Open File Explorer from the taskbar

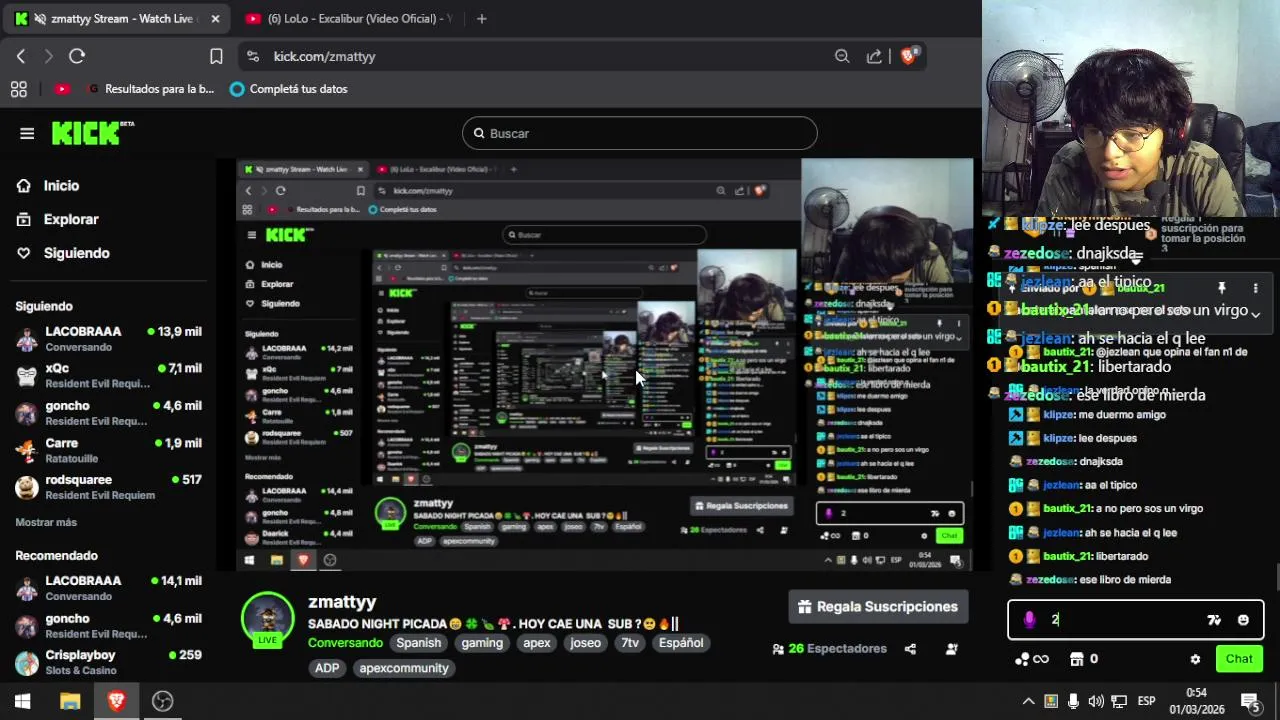(70, 701)
